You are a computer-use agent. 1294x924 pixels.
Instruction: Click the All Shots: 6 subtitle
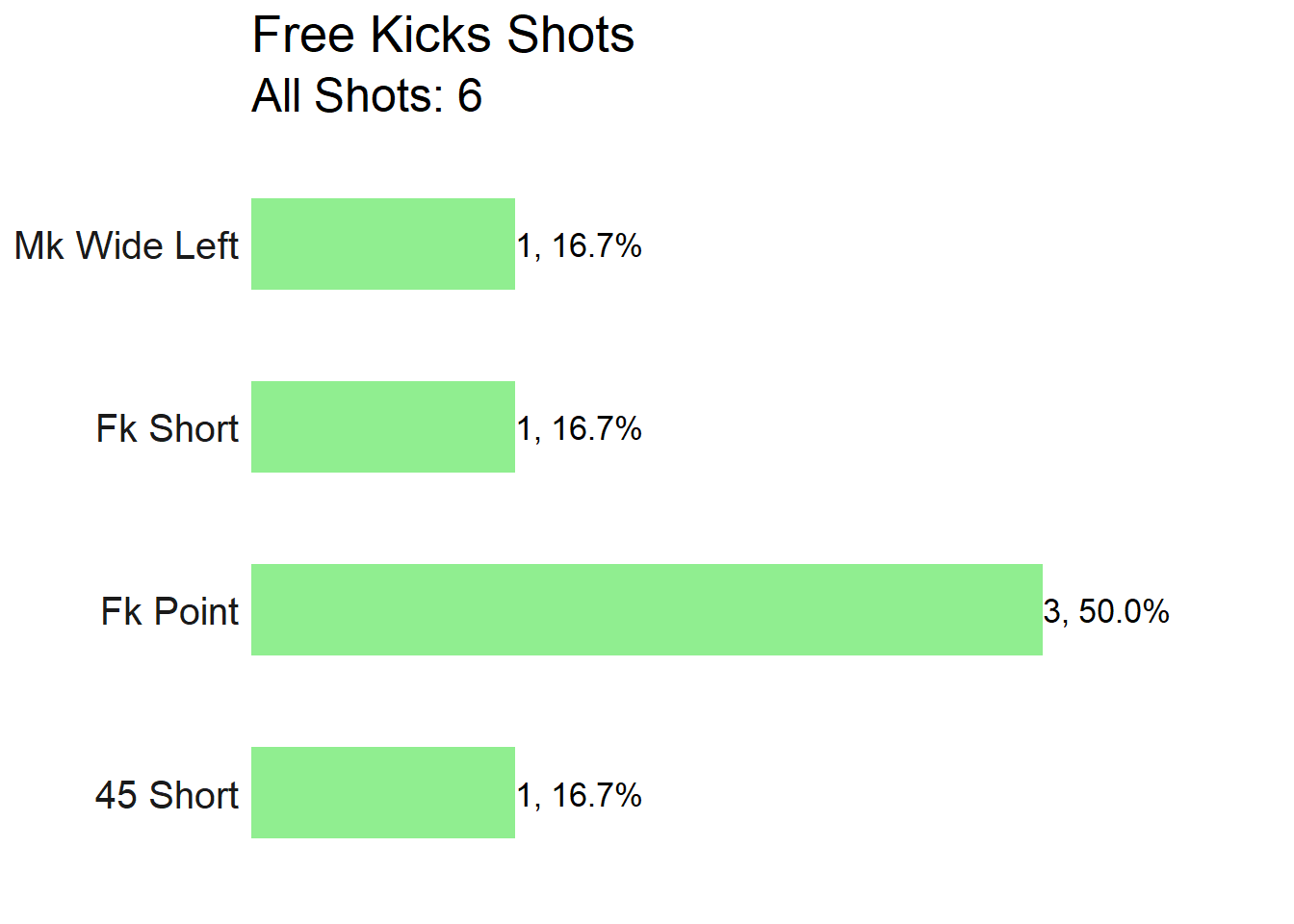[367, 95]
